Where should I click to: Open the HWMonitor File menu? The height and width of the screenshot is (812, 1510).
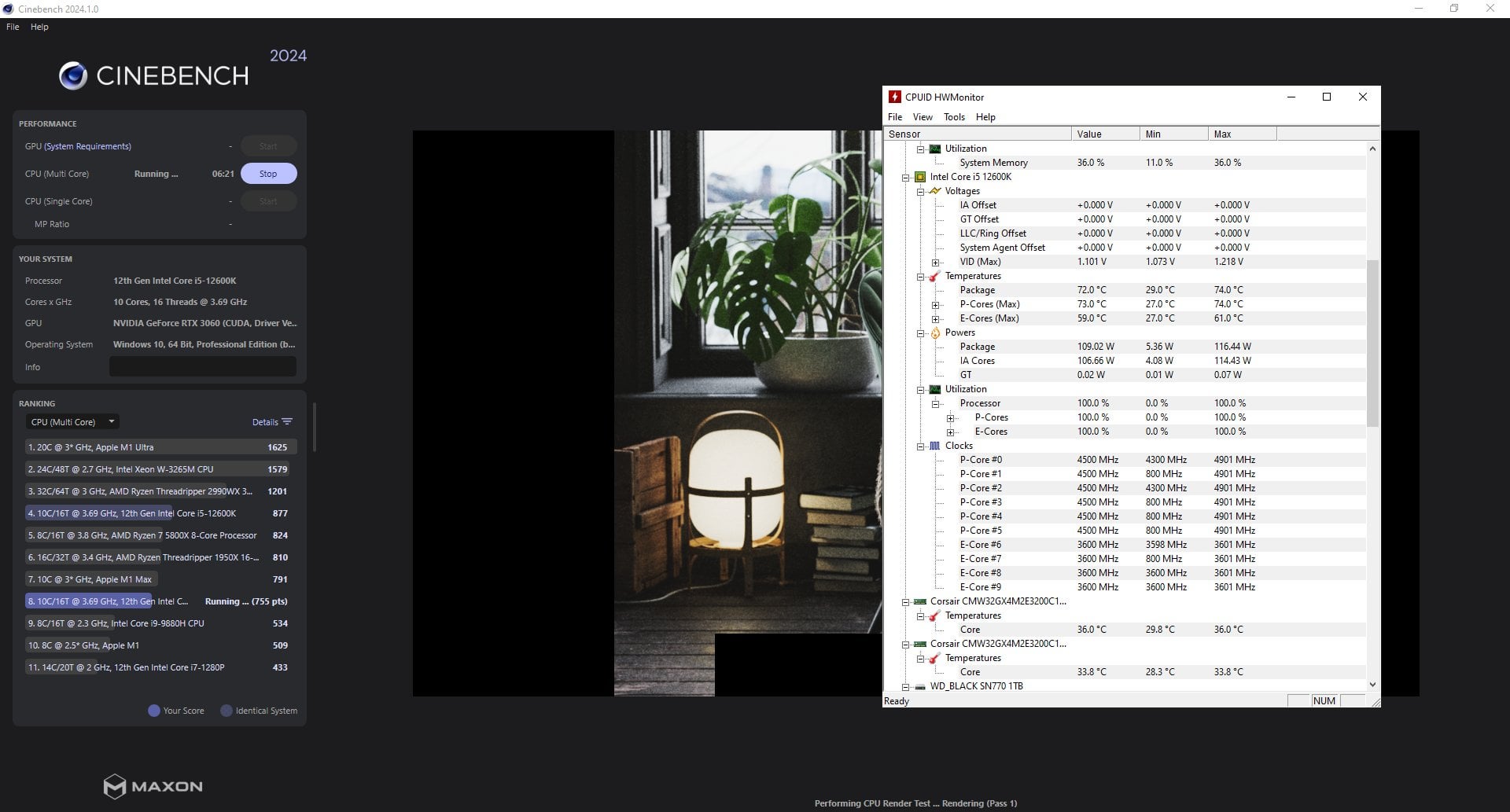[895, 117]
